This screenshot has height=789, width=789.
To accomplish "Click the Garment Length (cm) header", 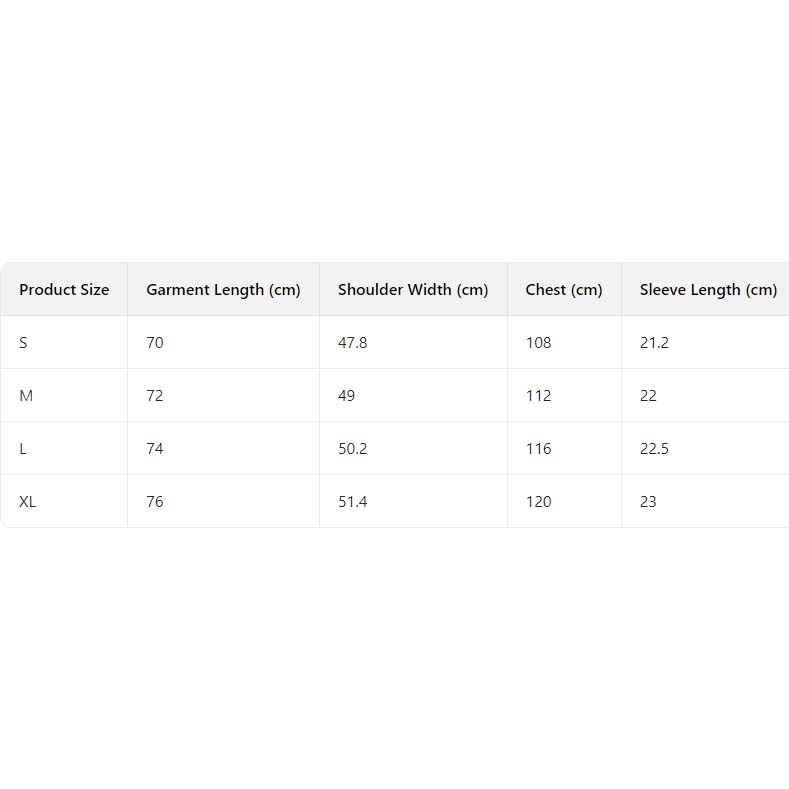I will coord(223,290).
